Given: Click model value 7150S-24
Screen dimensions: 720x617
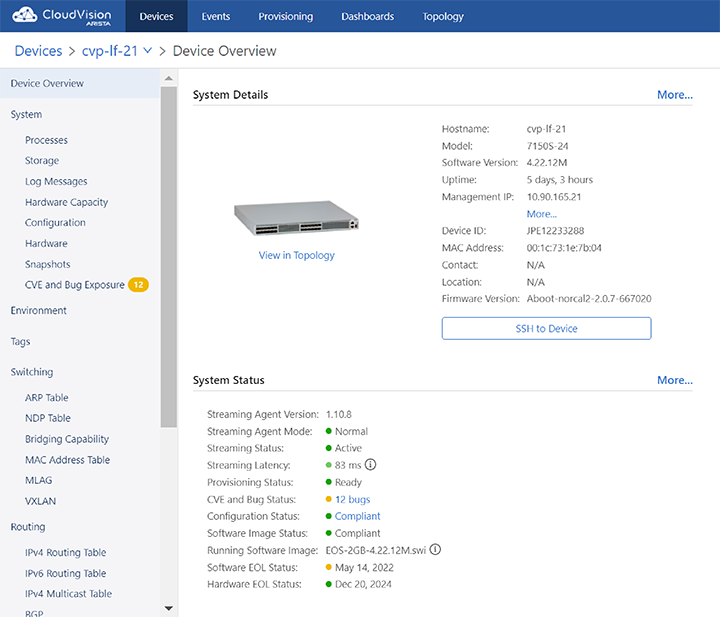Looking at the screenshot, I should tap(547, 146).
